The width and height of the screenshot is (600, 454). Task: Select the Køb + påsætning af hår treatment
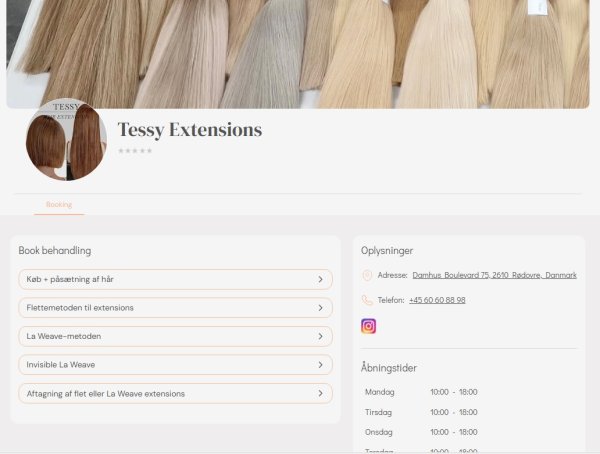click(x=175, y=279)
